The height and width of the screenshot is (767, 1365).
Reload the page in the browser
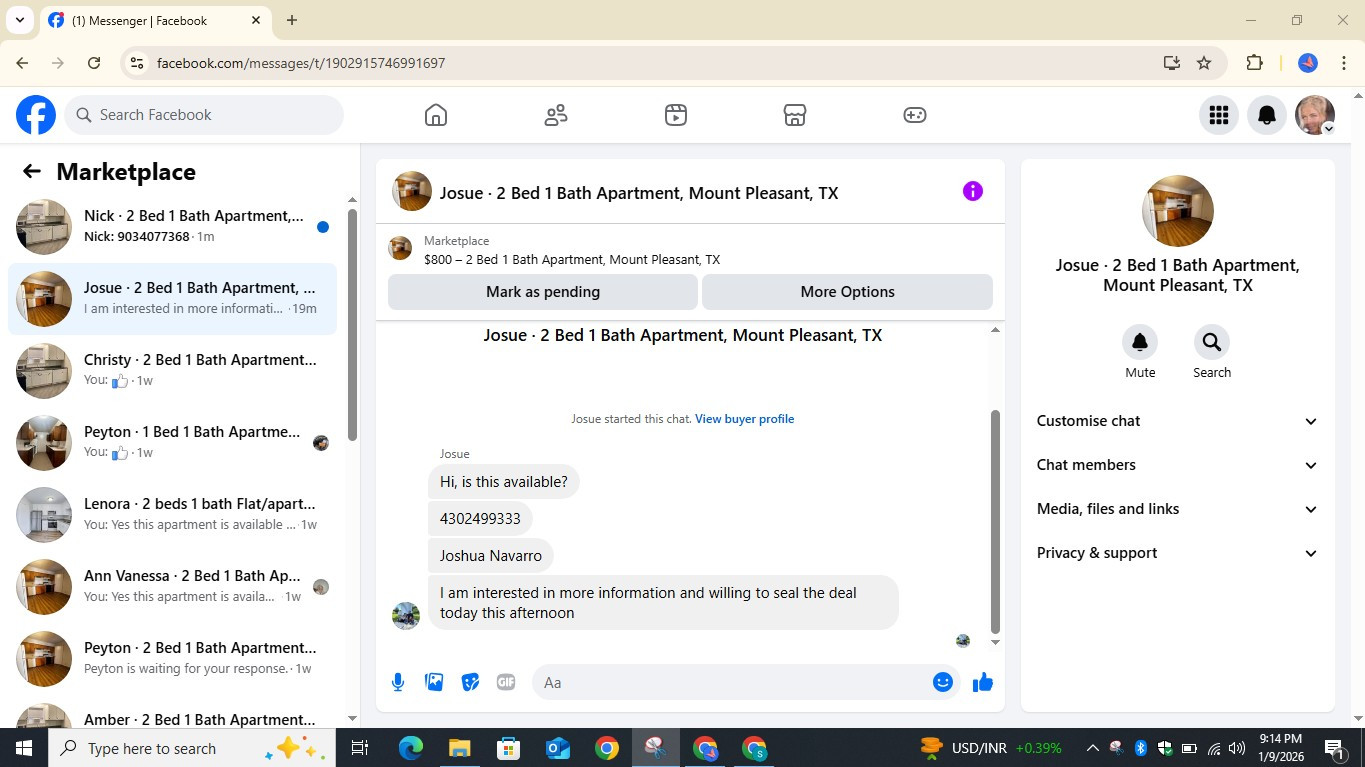point(94,63)
